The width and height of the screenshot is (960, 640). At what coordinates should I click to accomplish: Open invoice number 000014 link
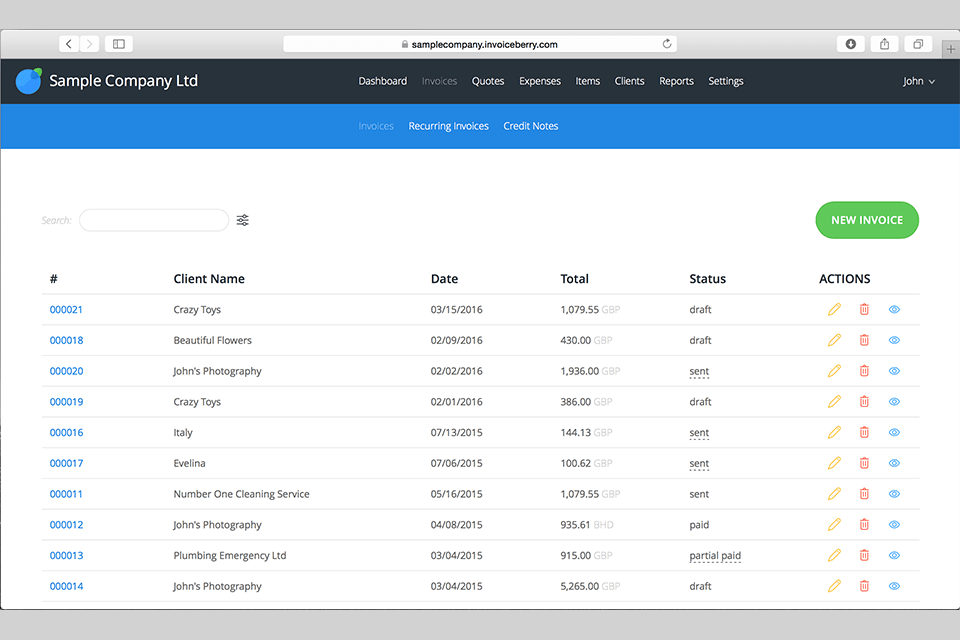pyautogui.click(x=66, y=586)
